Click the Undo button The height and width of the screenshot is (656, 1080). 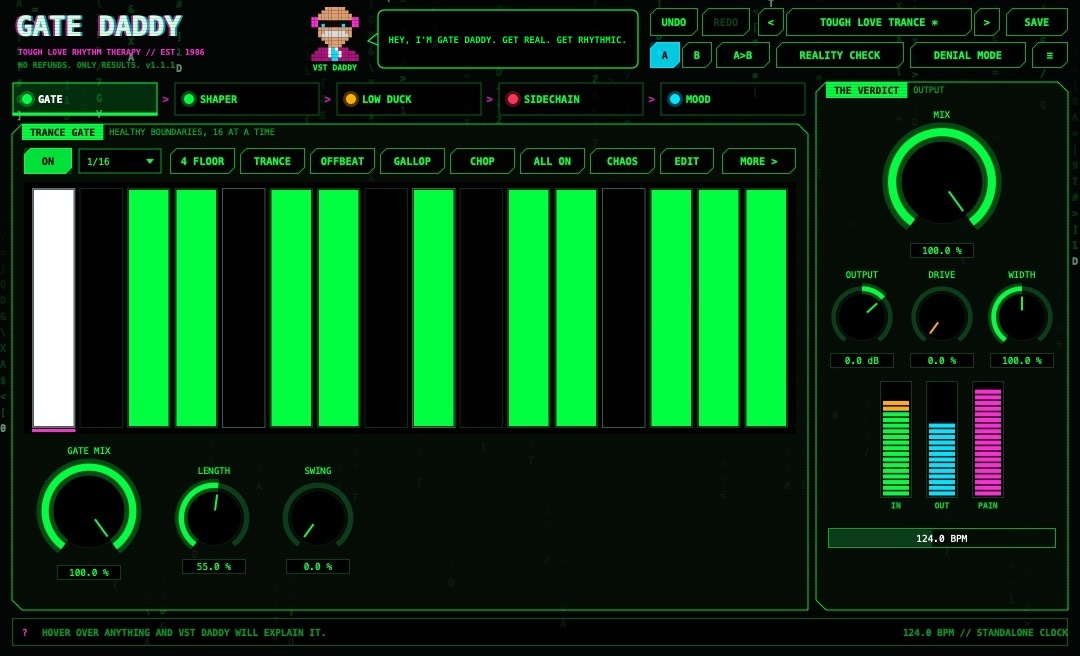674,22
